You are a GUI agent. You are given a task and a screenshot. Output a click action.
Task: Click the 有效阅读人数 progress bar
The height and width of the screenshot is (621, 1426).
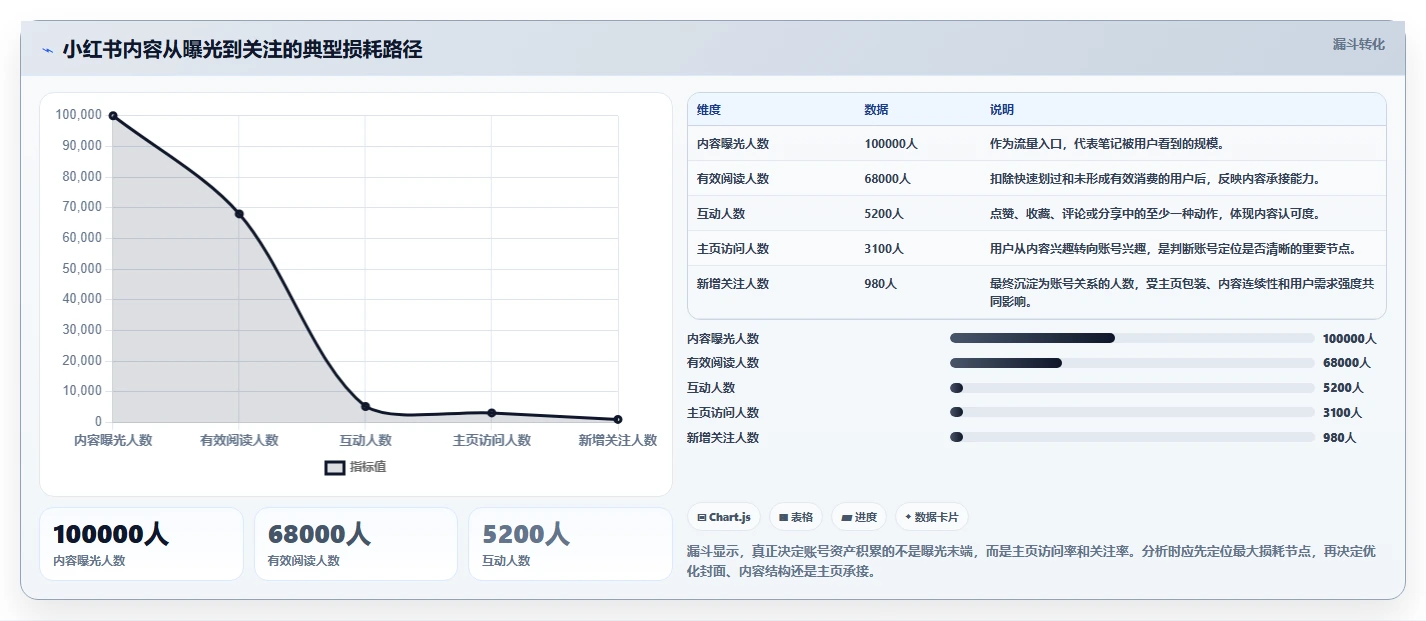1132,363
